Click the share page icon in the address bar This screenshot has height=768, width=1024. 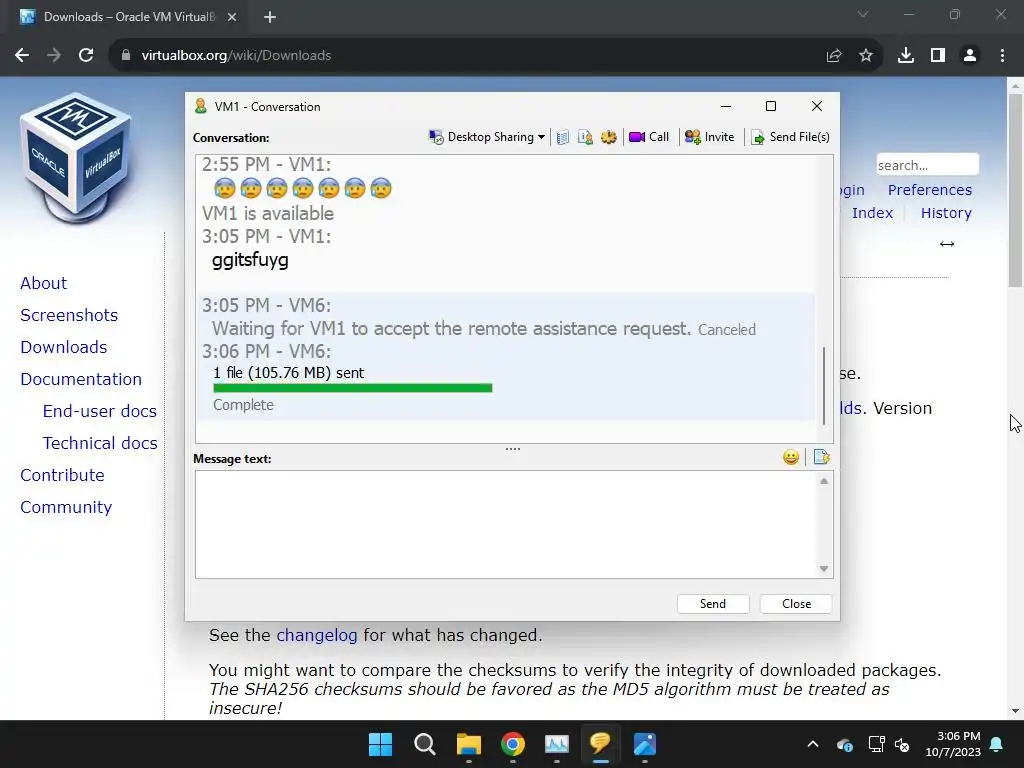point(834,56)
